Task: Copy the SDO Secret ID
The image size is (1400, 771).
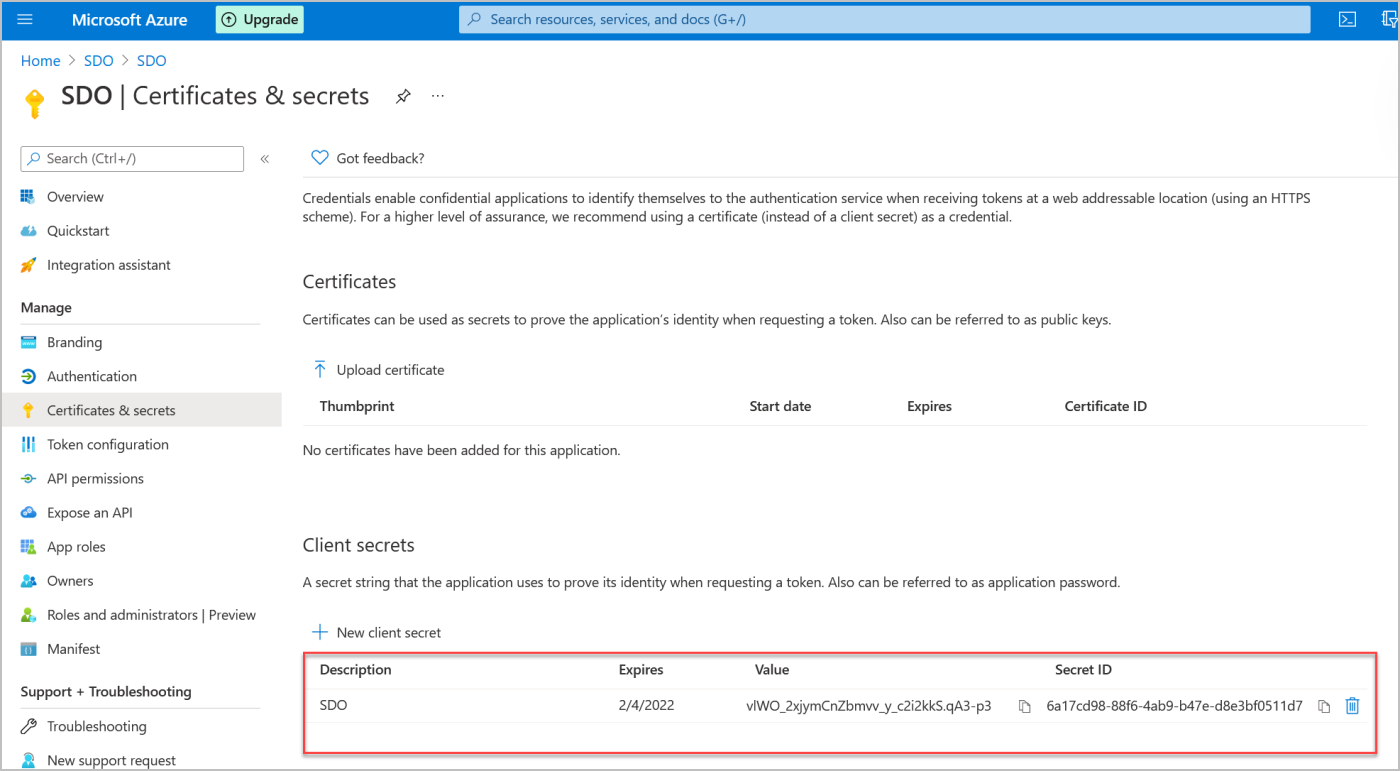Action: pos(1324,706)
